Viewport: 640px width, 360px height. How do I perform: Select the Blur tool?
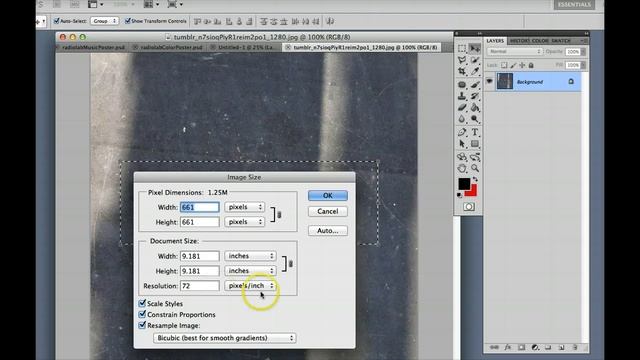tap(462, 119)
